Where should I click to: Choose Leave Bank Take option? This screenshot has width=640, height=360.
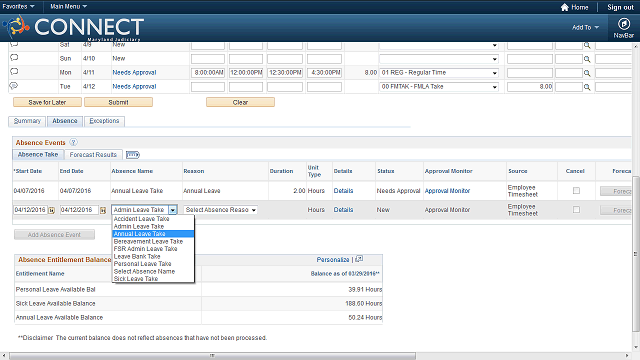pyautogui.click(x=153, y=256)
